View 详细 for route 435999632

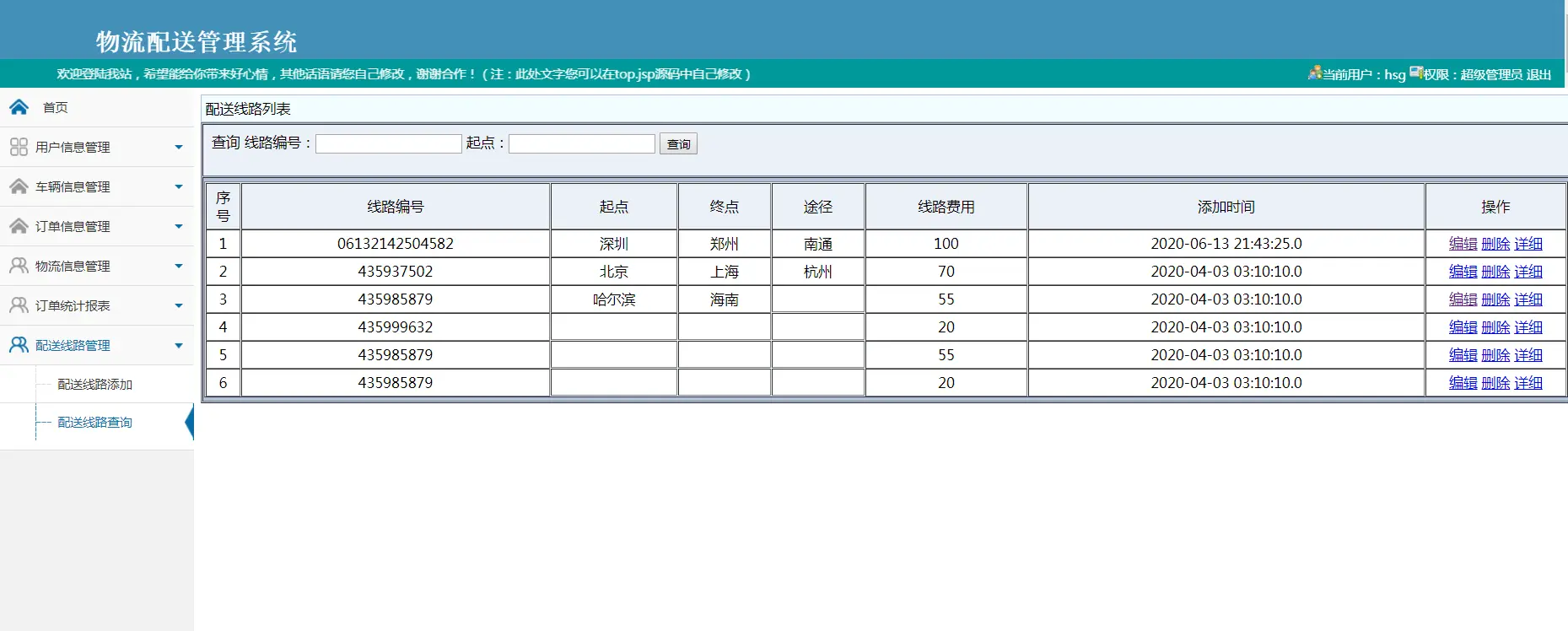click(x=1528, y=327)
